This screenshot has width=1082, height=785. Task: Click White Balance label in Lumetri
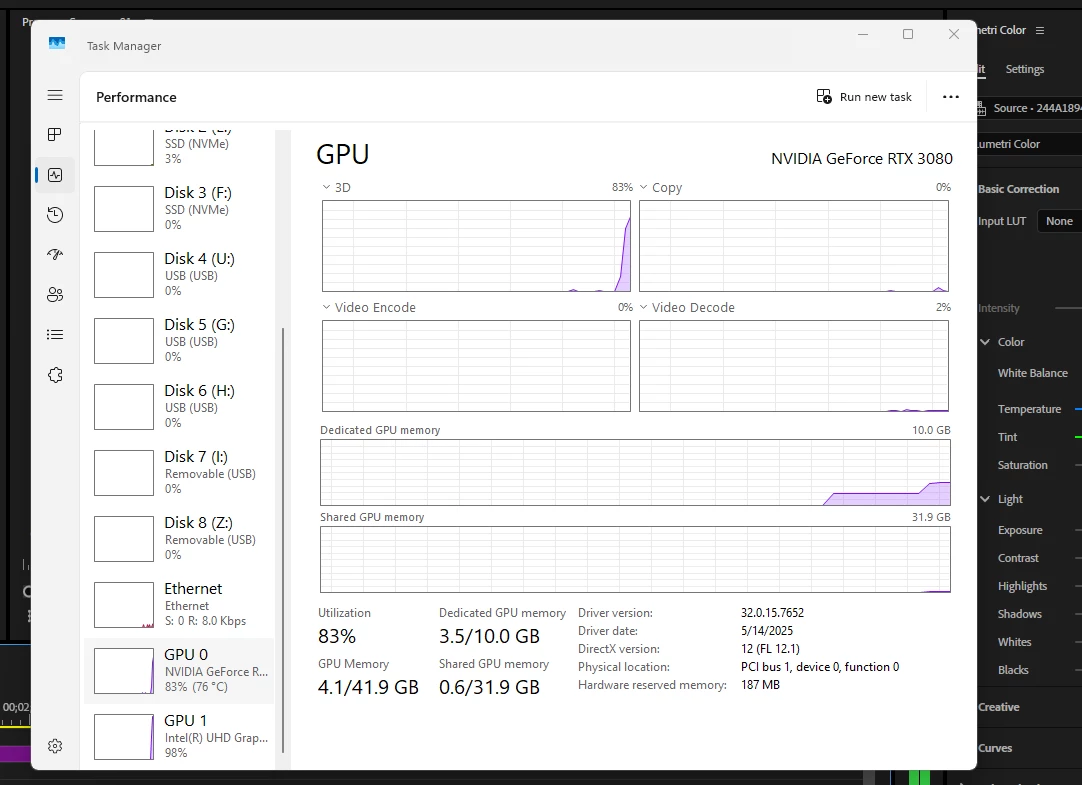tap(1032, 372)
